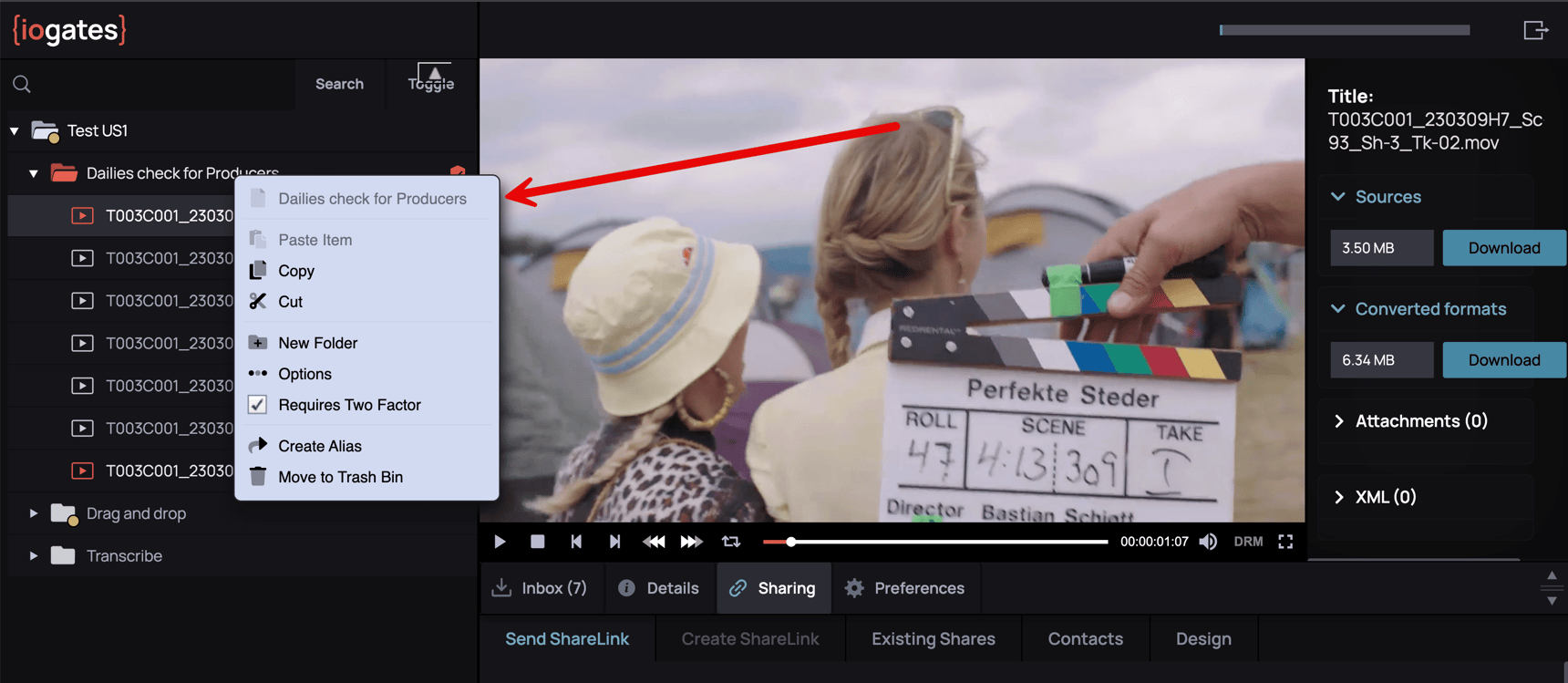The height and width of the screenshot is (683, 1568).
Task: Click the rewind icon
Action: click(654, 542)
